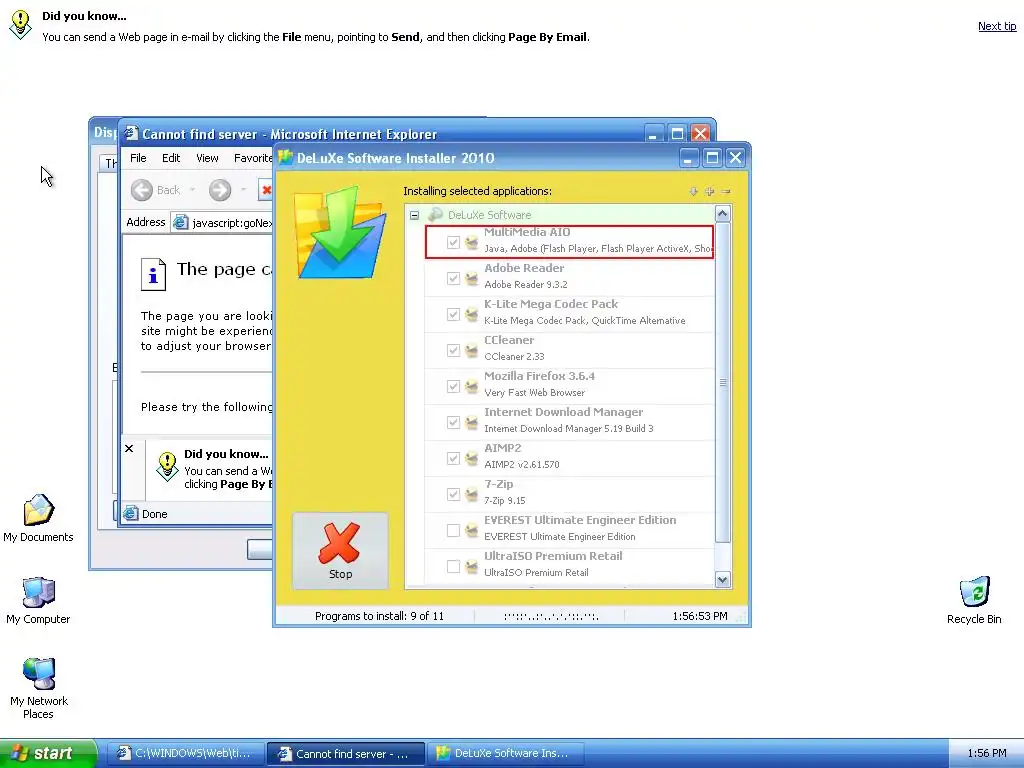1024x768 pixels.
Task: Click the 'Done' status in IE window
Action: [x=155, y=514]
